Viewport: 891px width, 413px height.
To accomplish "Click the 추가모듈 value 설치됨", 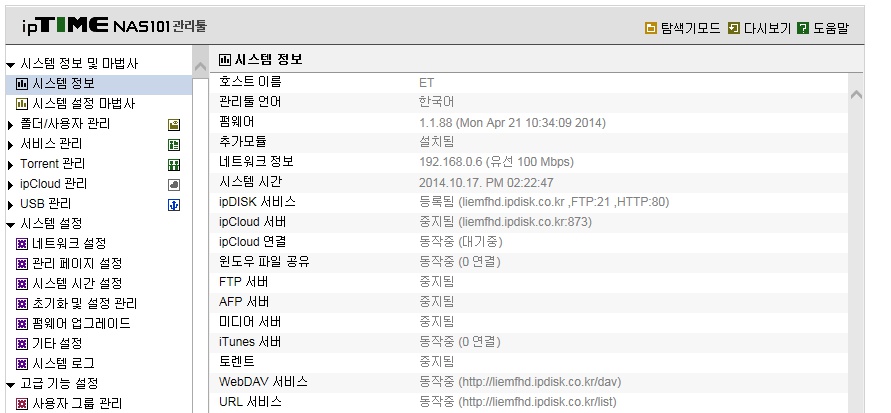I will click(x=436, y=142).
